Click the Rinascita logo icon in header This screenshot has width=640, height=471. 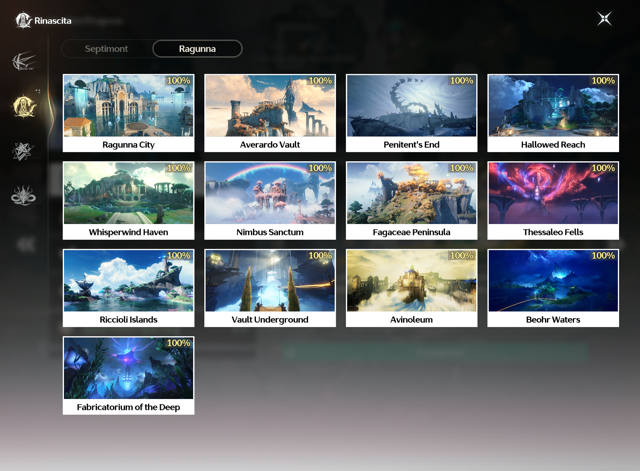(23, 20)
